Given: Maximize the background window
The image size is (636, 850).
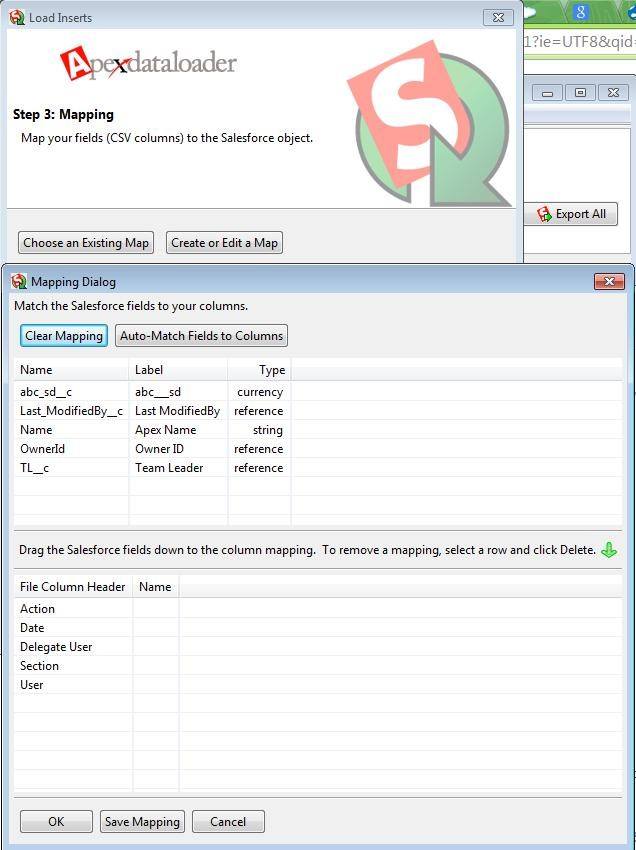Looking at the screenshot, I should [x=580, y=93].
